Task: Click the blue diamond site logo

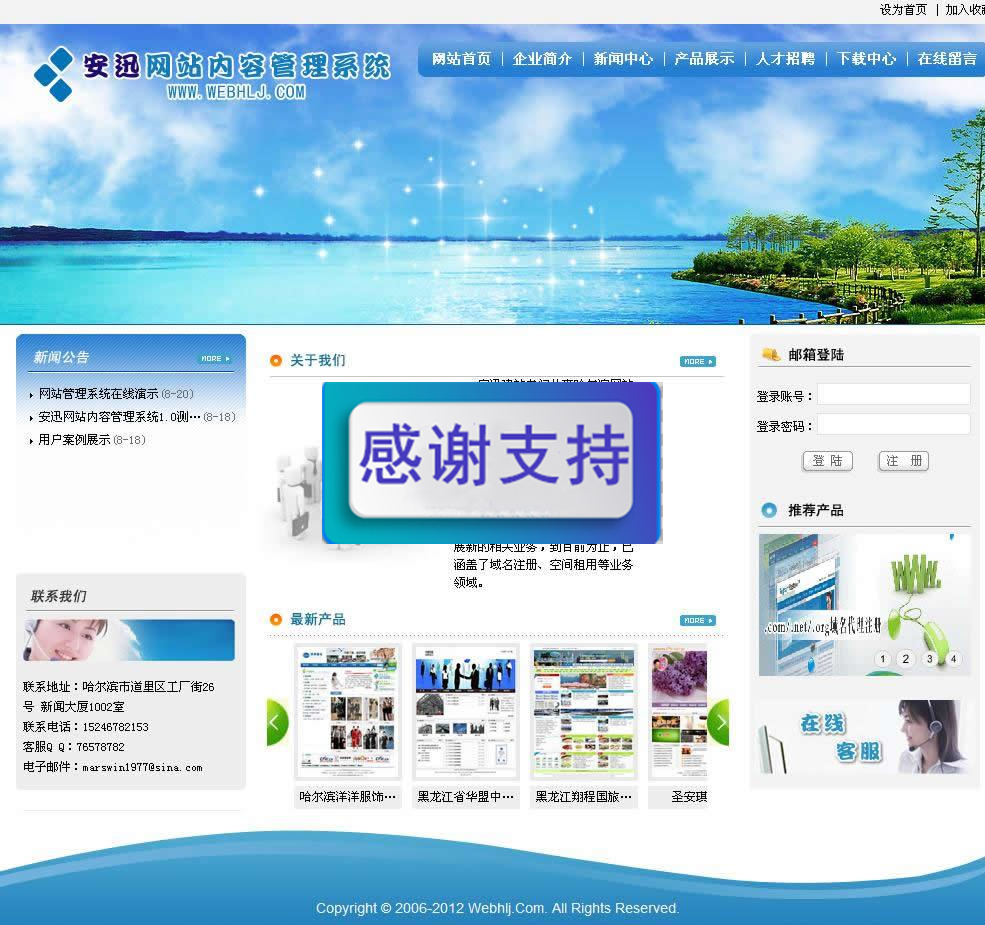Action: 54,74
